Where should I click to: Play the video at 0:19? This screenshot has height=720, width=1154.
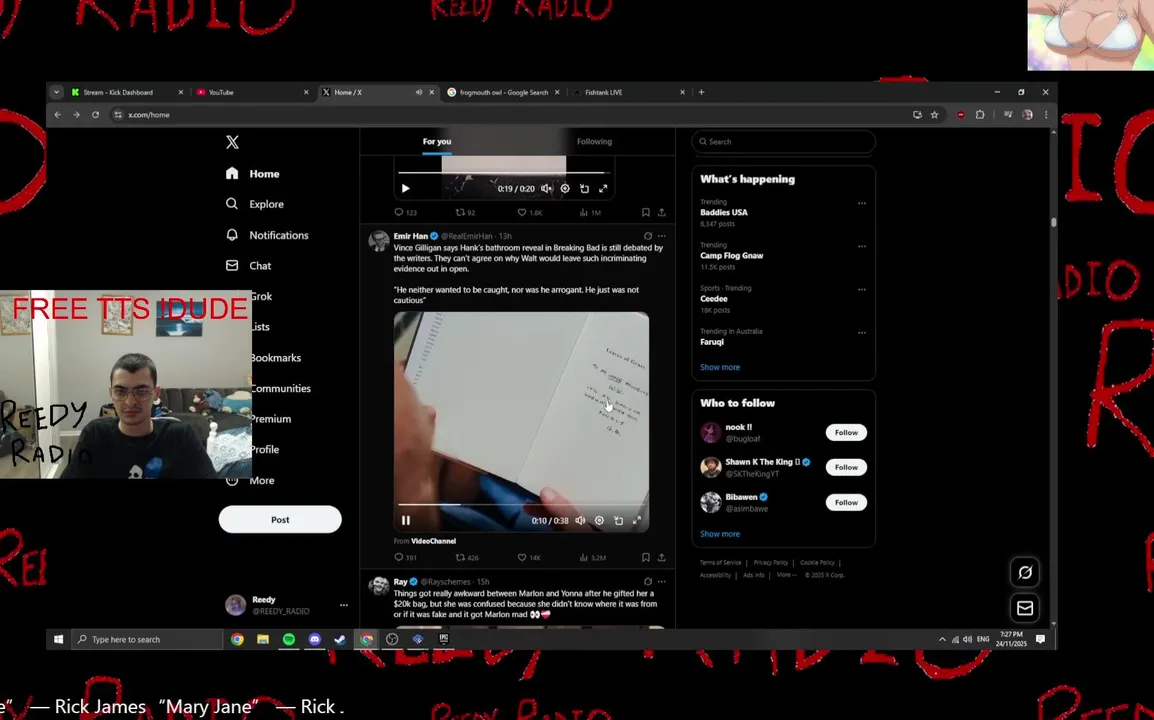pos(406,188)
